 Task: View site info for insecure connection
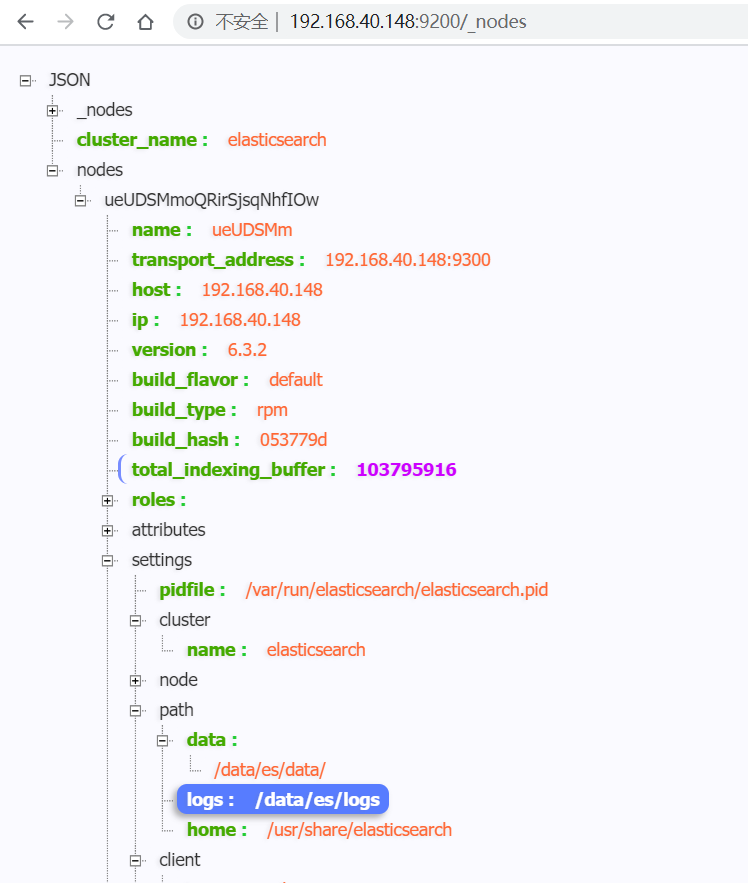tap(195, 21)
